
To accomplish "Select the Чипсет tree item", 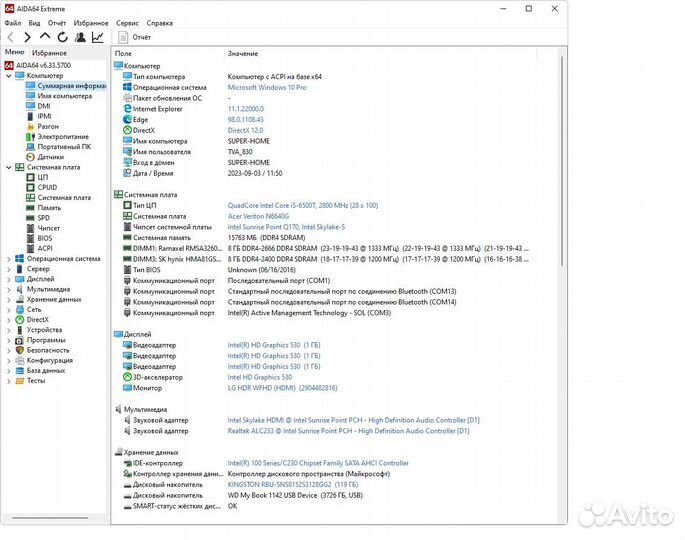I will 43,228.
